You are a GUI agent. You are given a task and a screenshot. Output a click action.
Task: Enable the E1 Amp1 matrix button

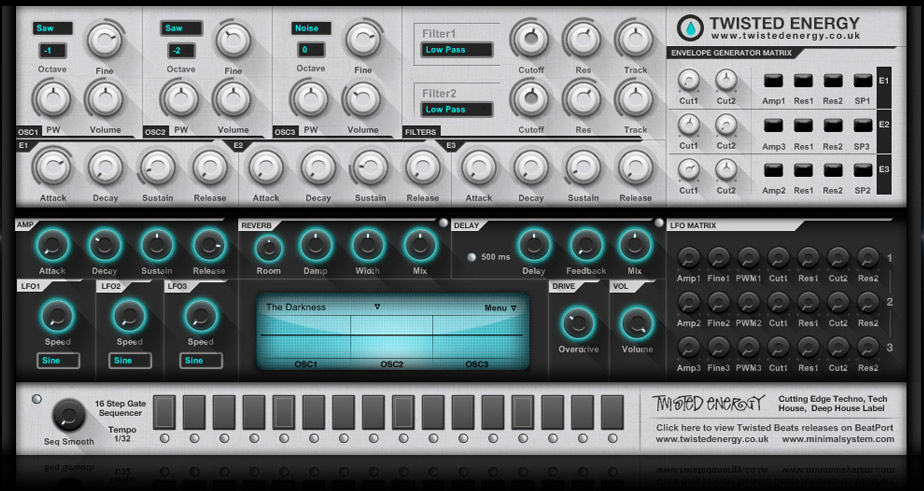tap(773, 81)
